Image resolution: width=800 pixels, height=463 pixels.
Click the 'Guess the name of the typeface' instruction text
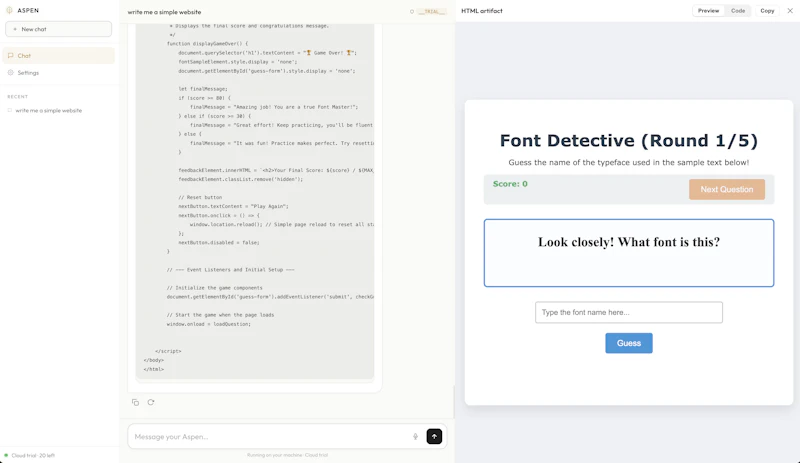pos(629,162)
